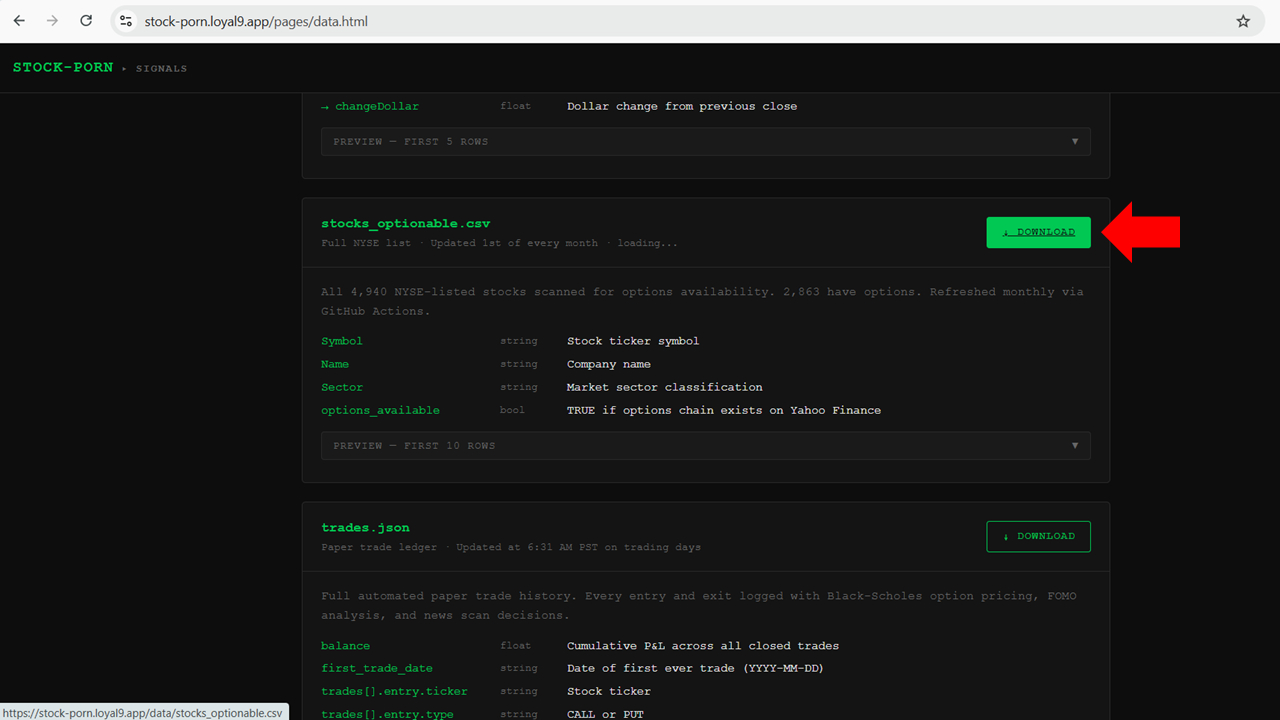Select the trades[].entry.ticker field name
The width and height of the screenshot is (1280, 720).
point(394,691)
